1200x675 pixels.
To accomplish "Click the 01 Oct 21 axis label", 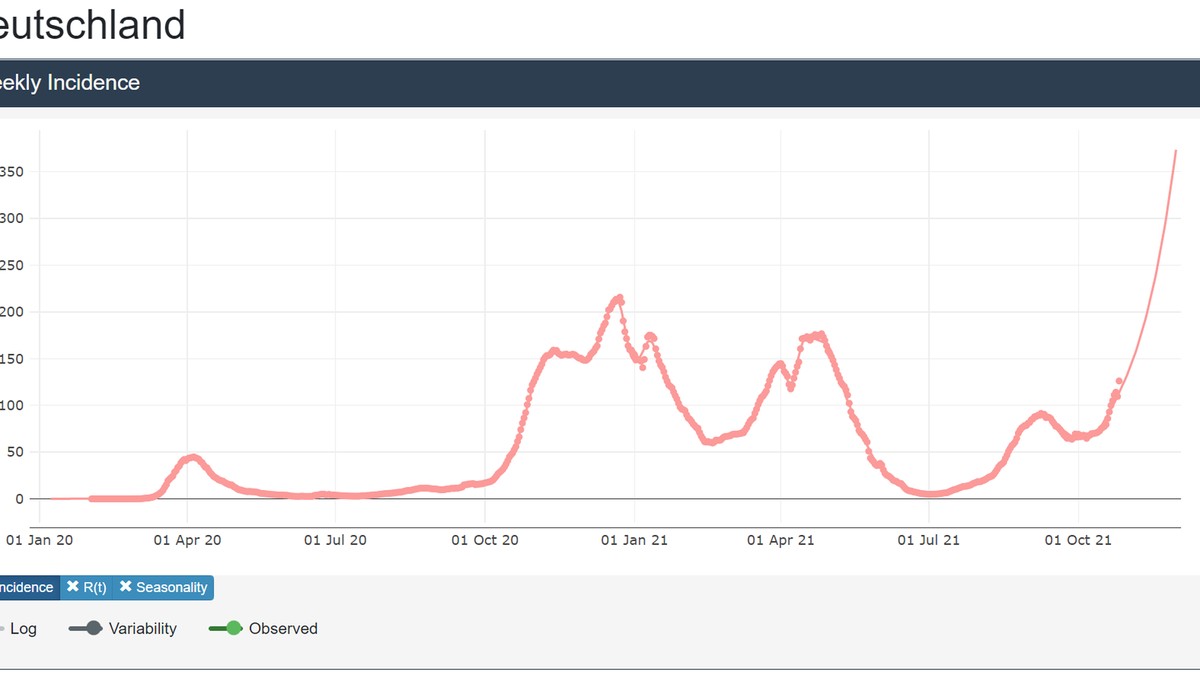I will tap(1078, 540).
